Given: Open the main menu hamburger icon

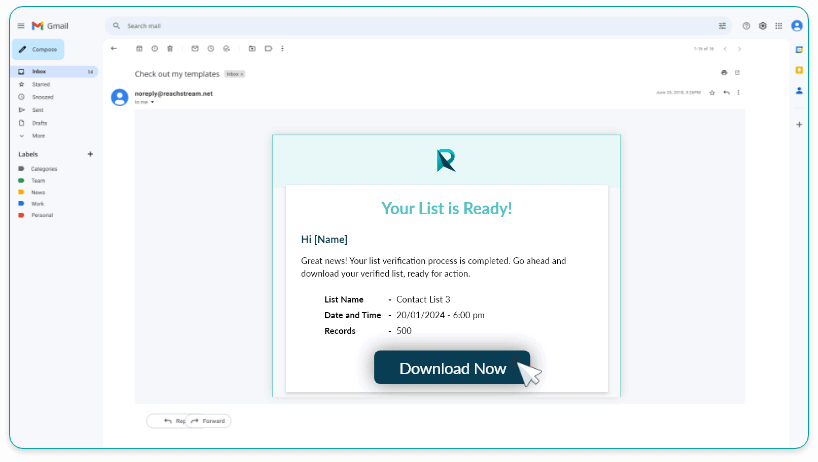Looking at the screenshot, I should tap(21, 26).
